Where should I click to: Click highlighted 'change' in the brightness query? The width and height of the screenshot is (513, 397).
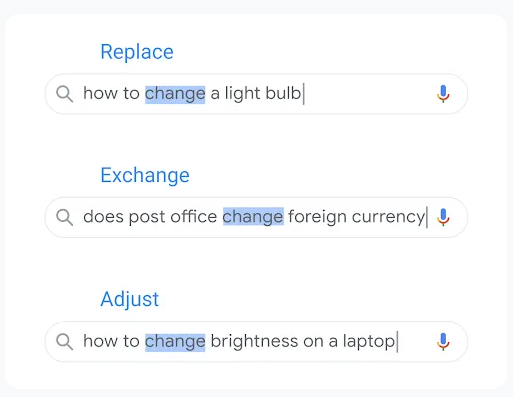175,342
